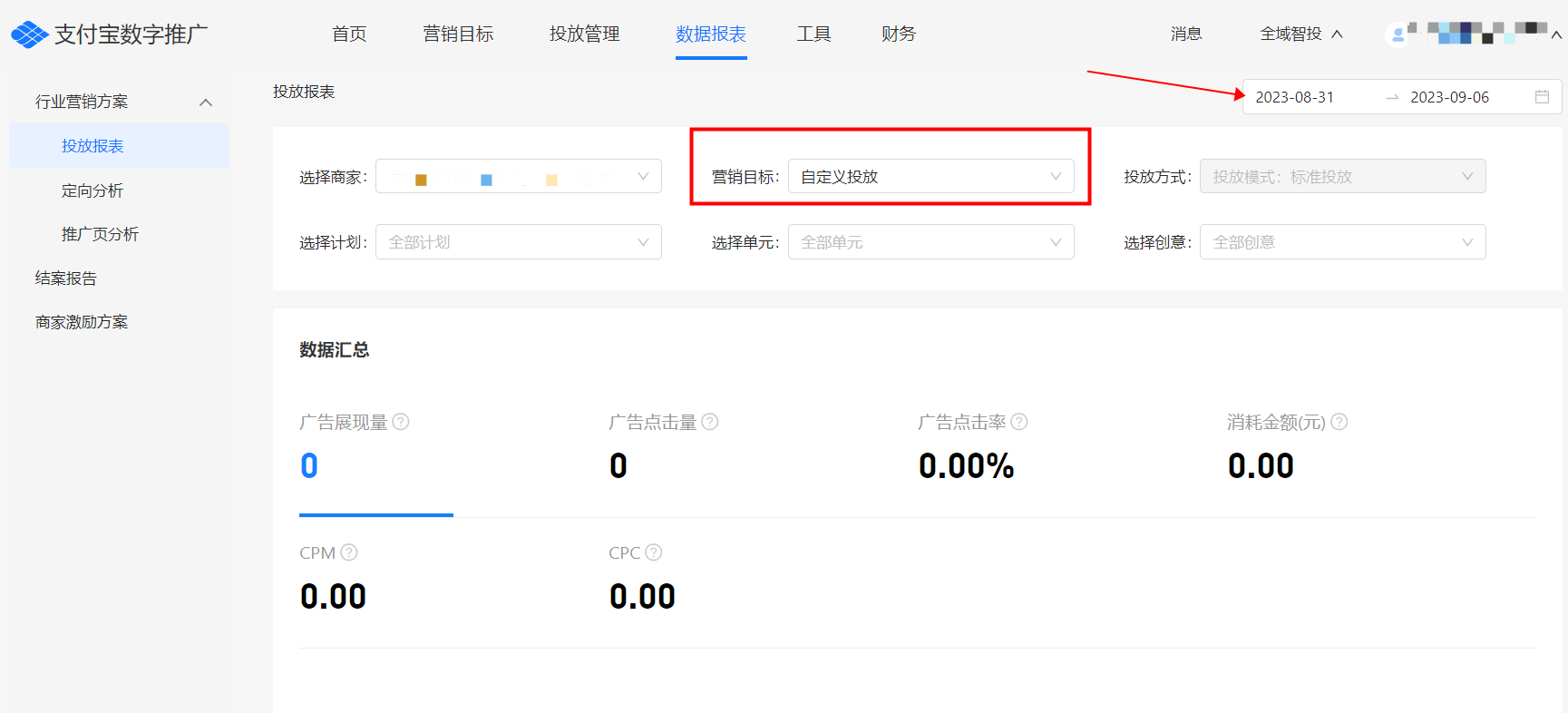Viewport: 1568px width, 713px height.
Task: Go to 首页 tab
Action: (x=349, y=34)
